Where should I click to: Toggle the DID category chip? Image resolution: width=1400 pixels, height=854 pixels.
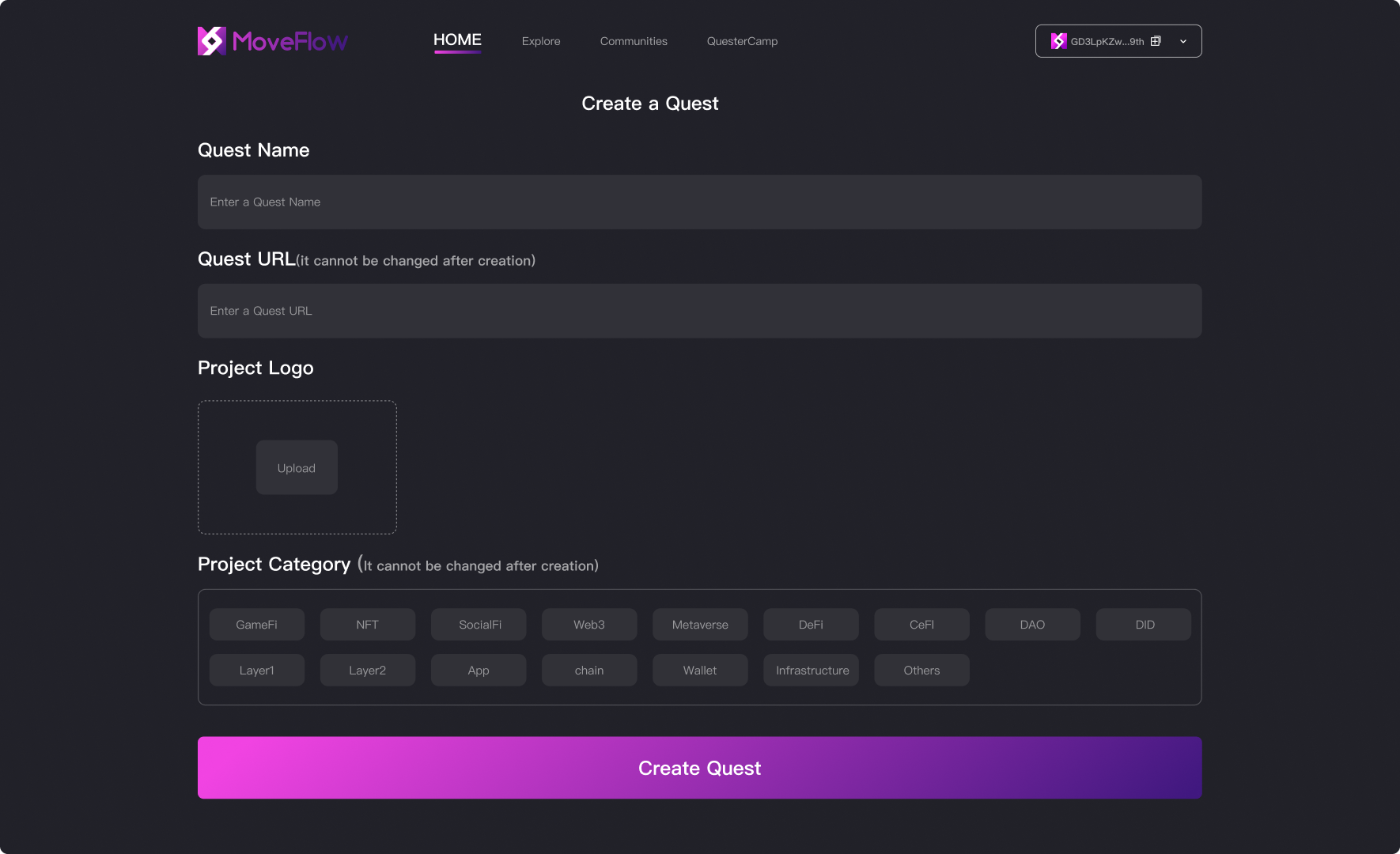(x=1144, y=625)
